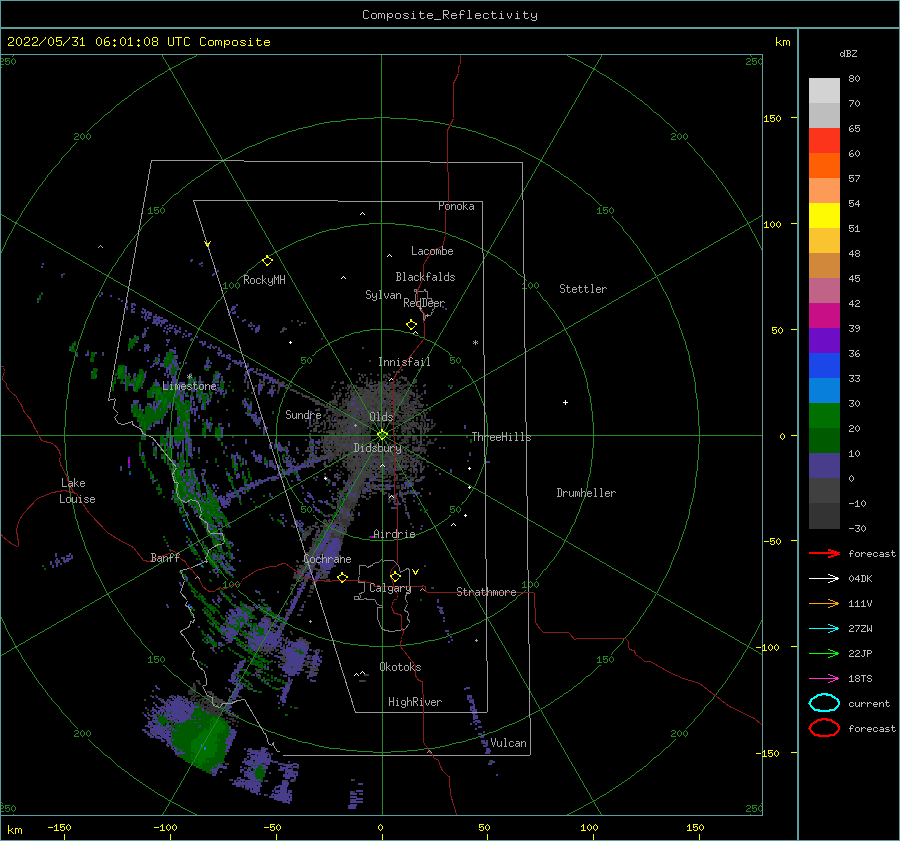Viewport: 900px width, 841px height.
Task: Click the Ponoka label
Action: [x=456, y=206]
